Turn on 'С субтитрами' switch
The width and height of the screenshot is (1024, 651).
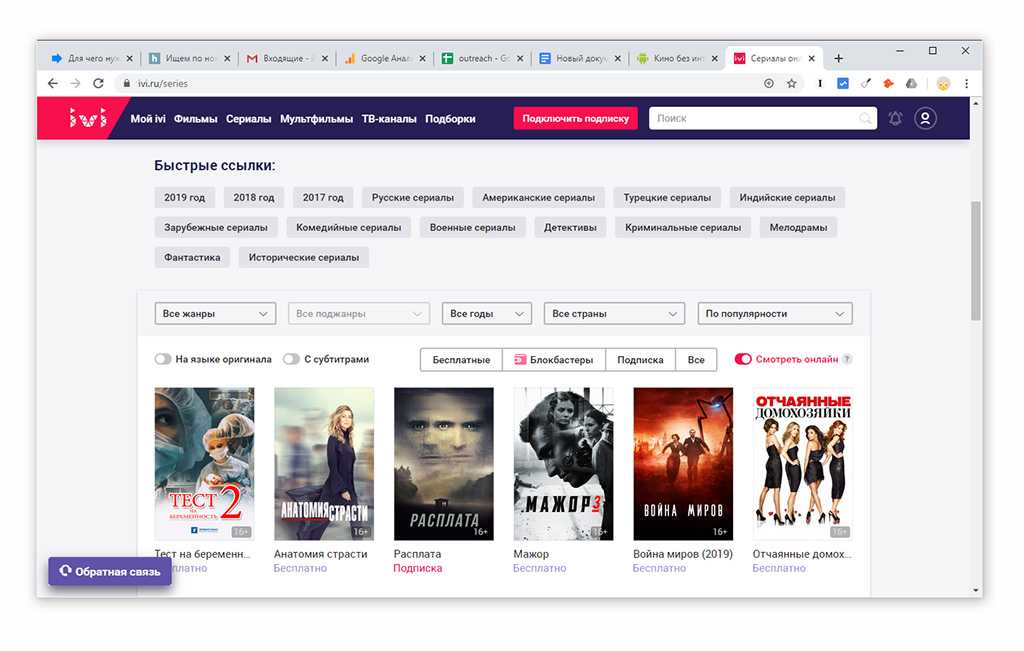291,359
